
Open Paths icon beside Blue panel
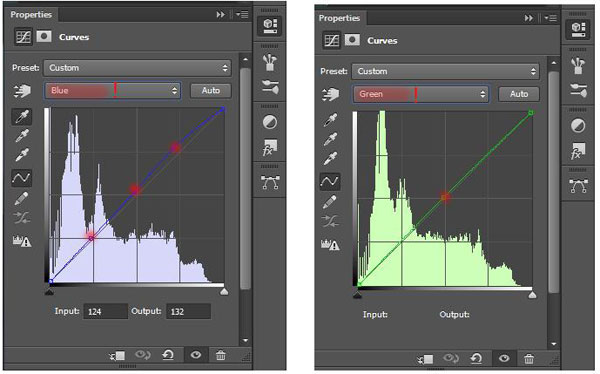270,183
